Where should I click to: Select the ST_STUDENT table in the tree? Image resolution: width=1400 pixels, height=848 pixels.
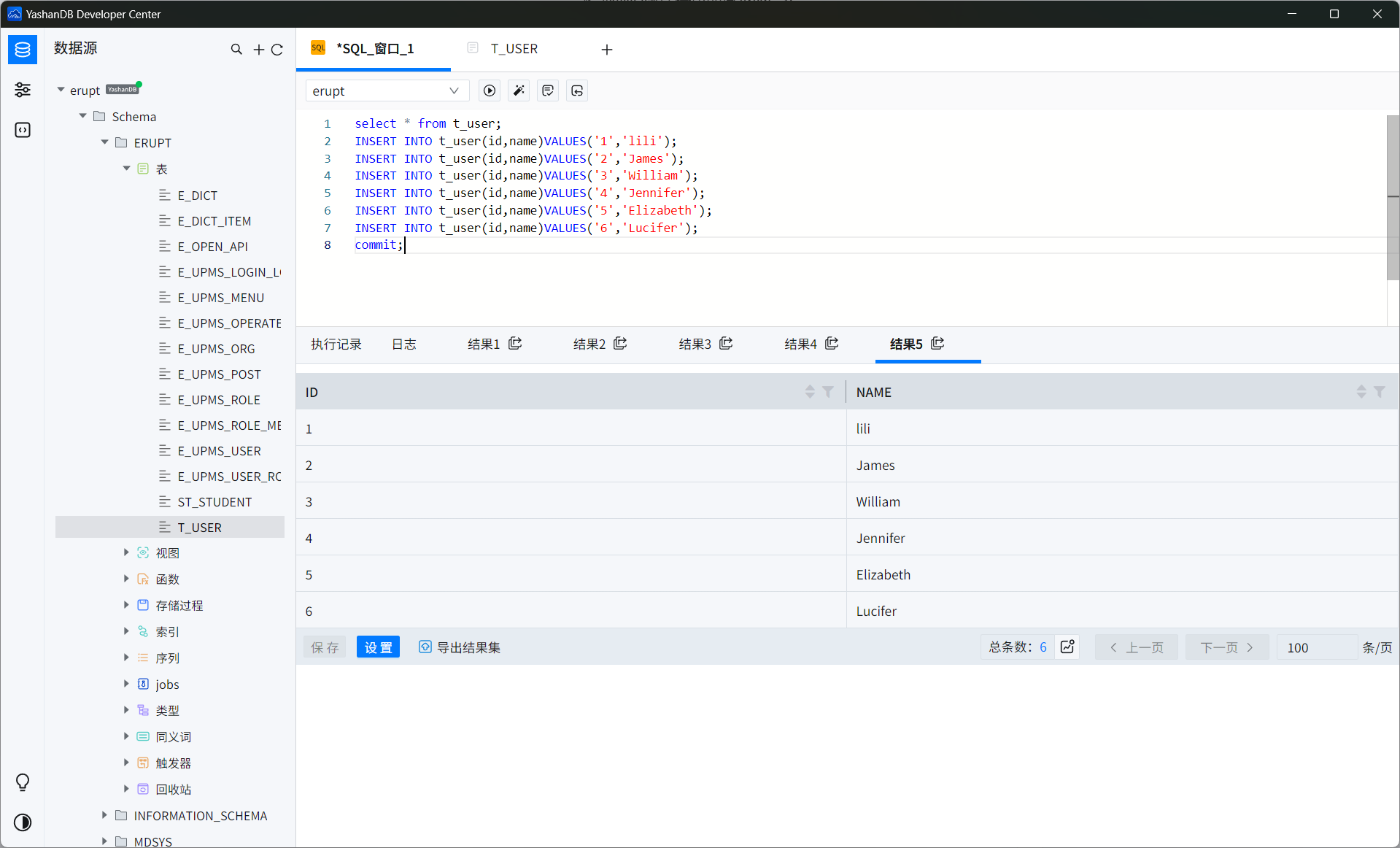214,501
